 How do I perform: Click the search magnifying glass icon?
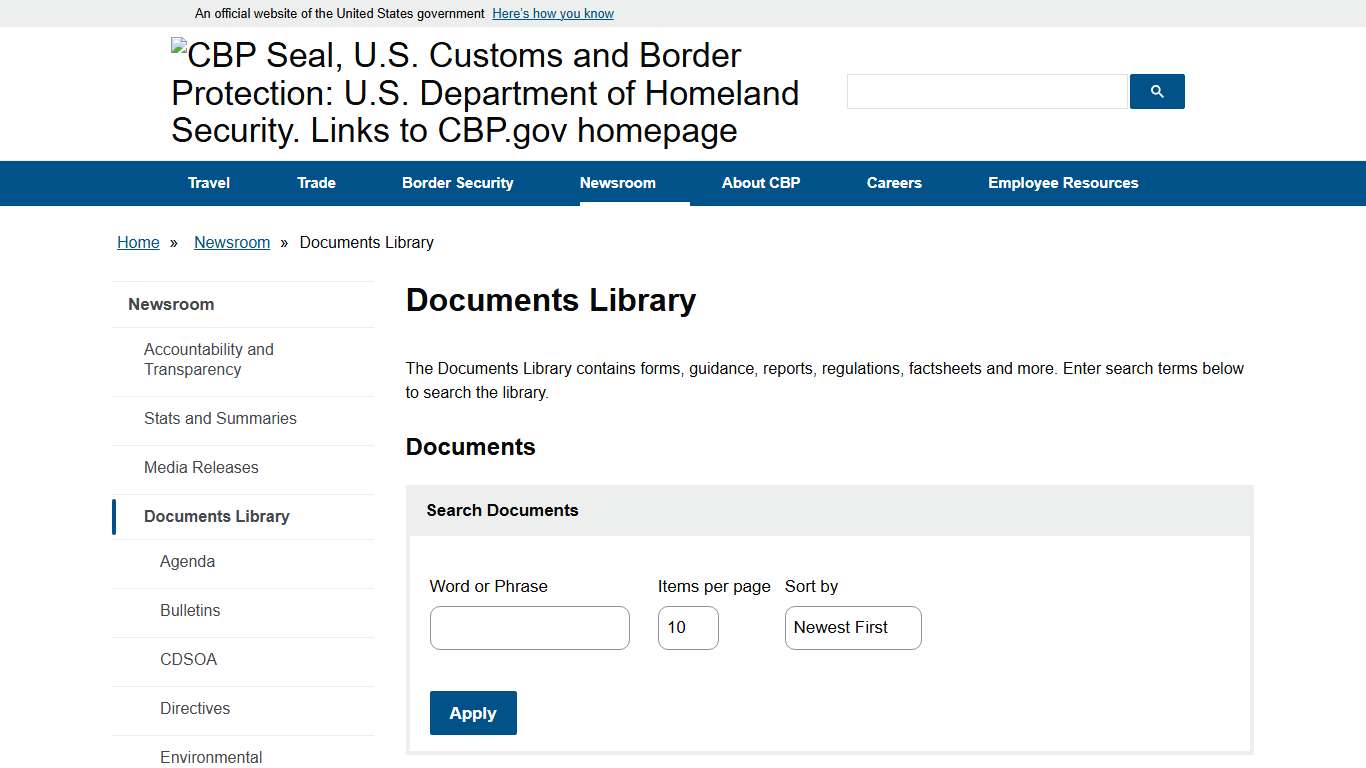1156,91
